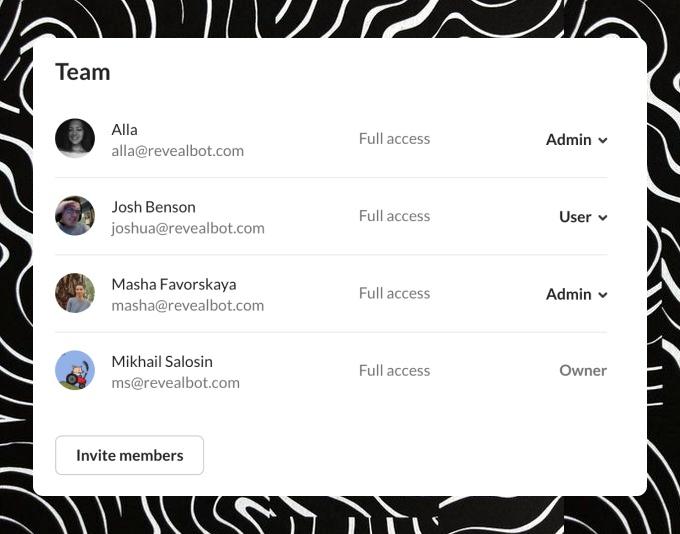Click the Team heading
This screenshot has width=680, height=534.
[x=83, y=72]
